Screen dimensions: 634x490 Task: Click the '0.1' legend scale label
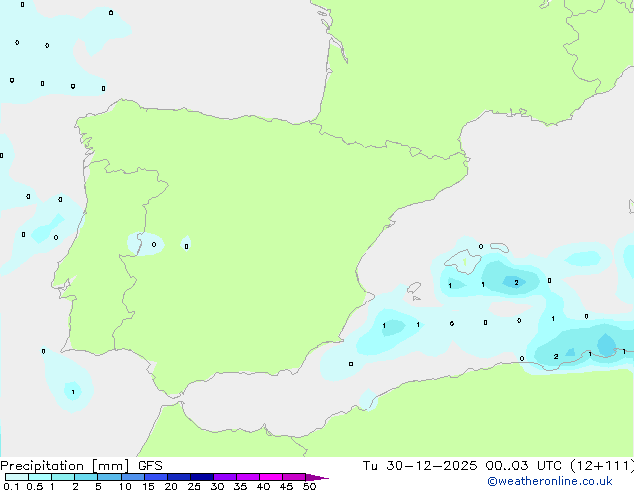coord(11,486)
